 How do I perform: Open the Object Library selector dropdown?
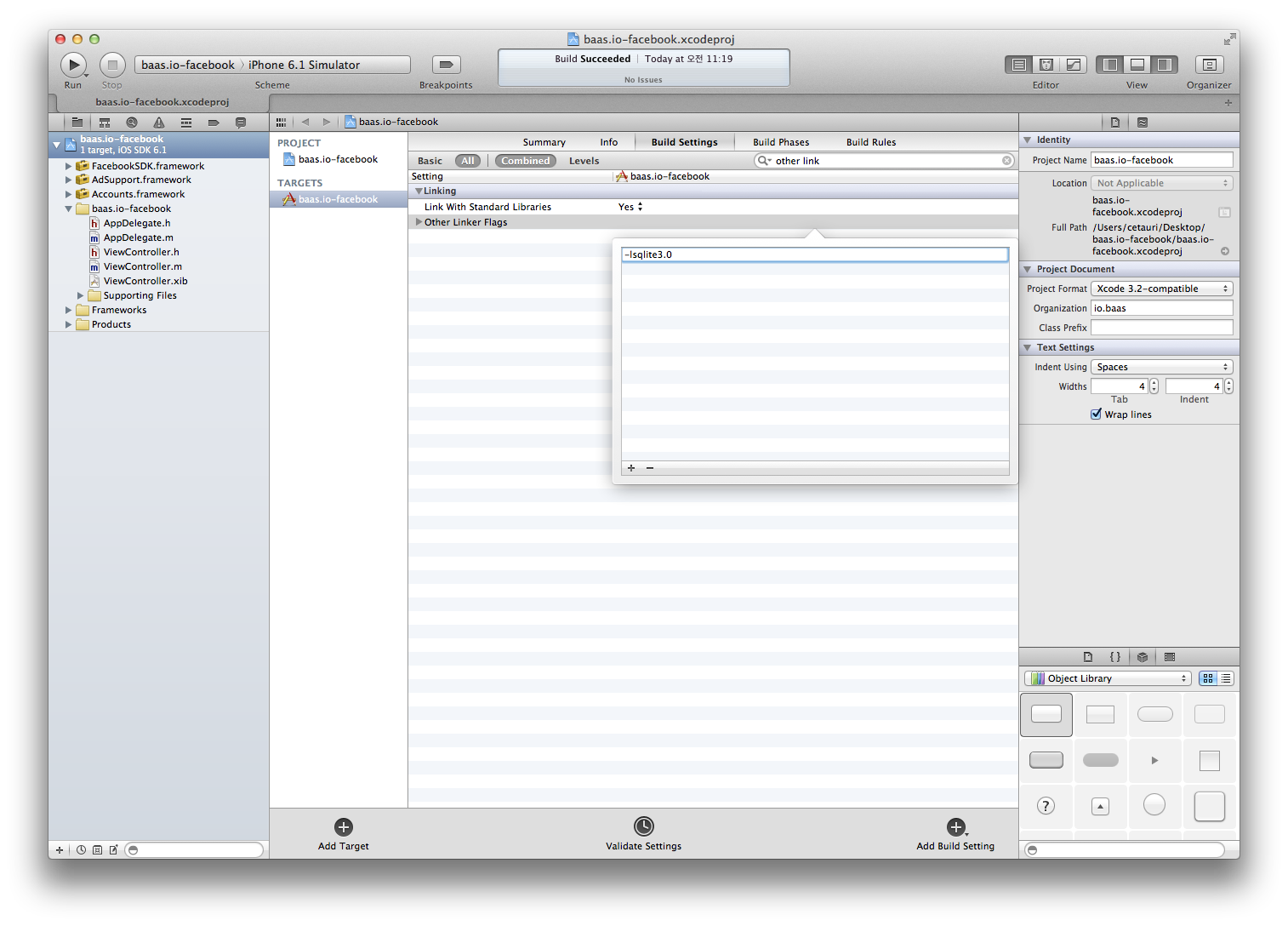(x=1107, y=678)
